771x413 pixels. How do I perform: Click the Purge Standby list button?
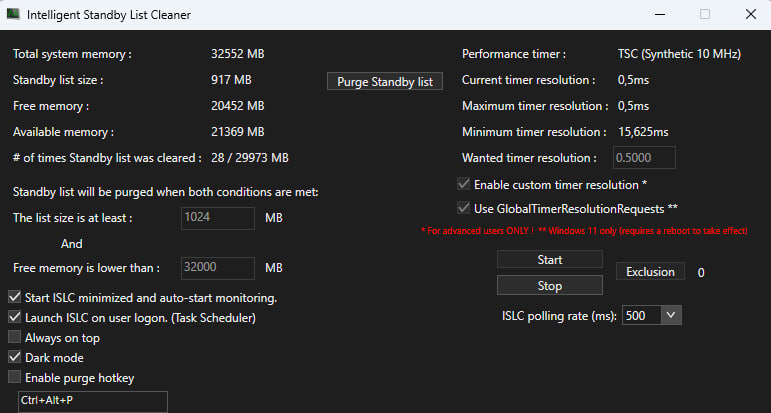[x=385, y=82]
